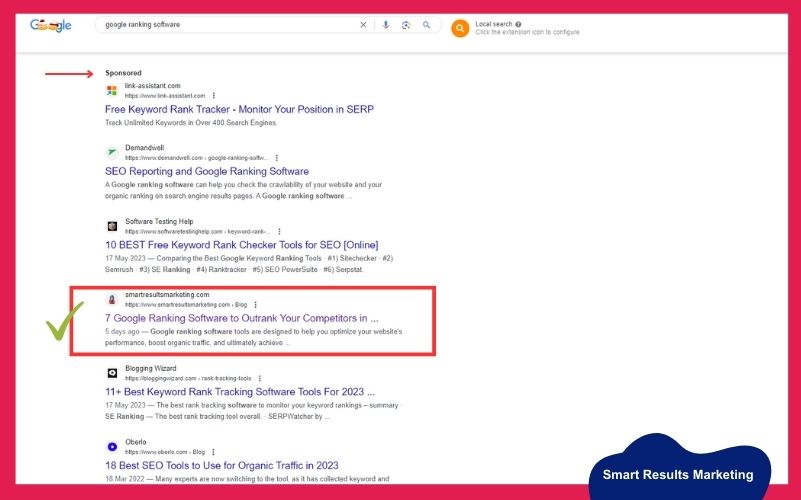The width and height of the screenshot is (801, 500).
Task: Open three-dot menu for link-assistant.com result
Action: [214, 96]
